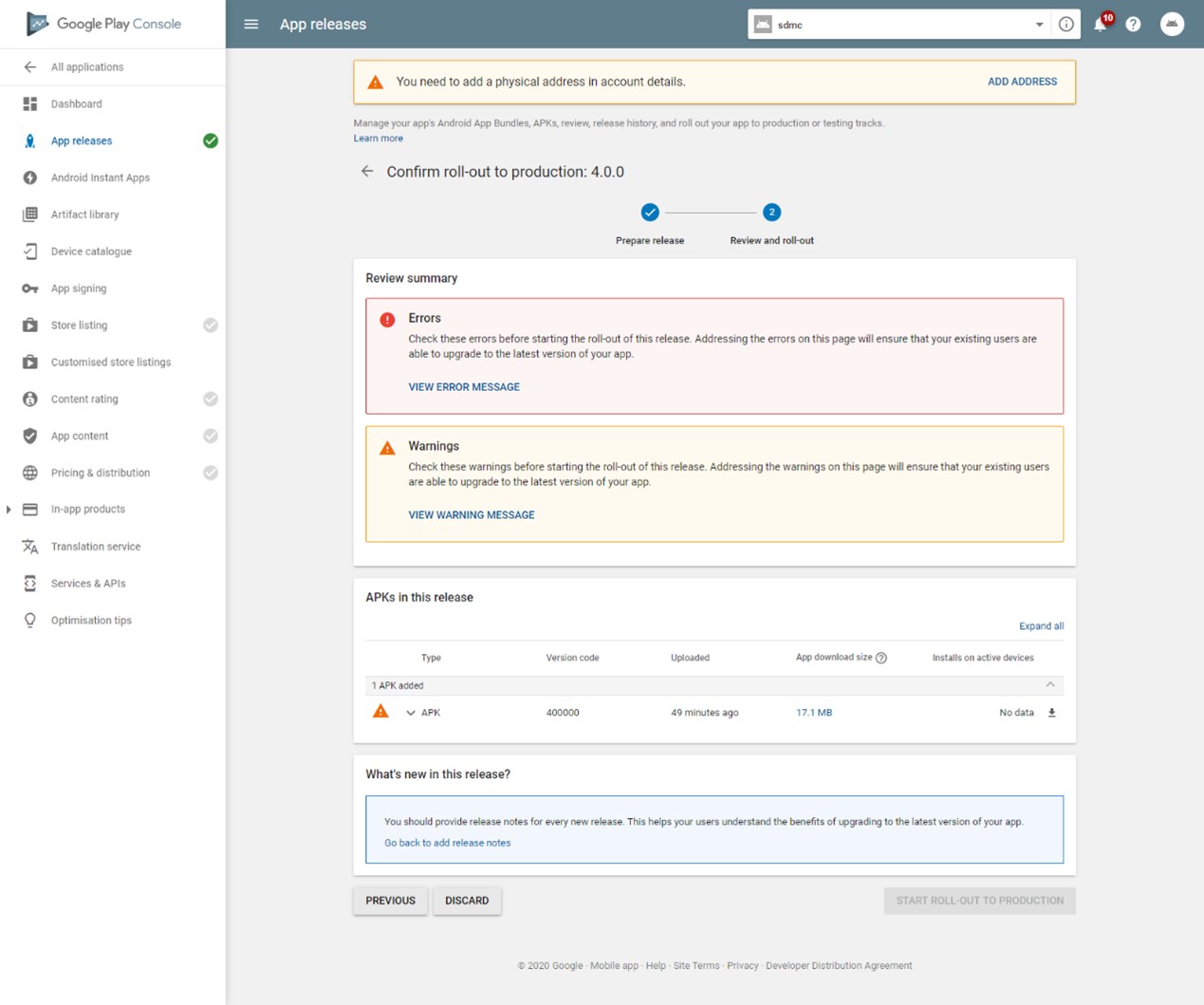Click the back arrow beside Confirm roll-out
Screen dimensions: 1204x1005
367,172
